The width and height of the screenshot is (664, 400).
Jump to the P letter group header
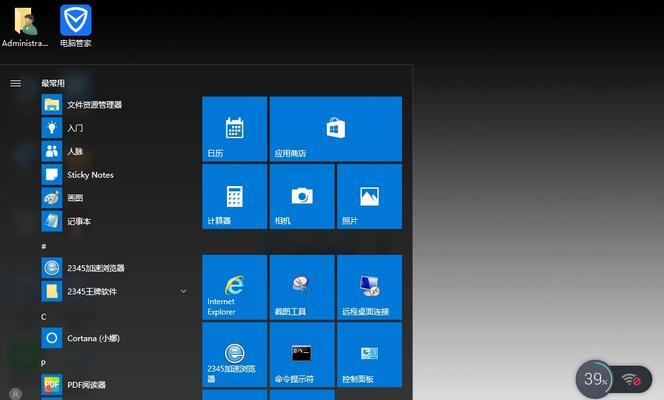tap(43, 363)
